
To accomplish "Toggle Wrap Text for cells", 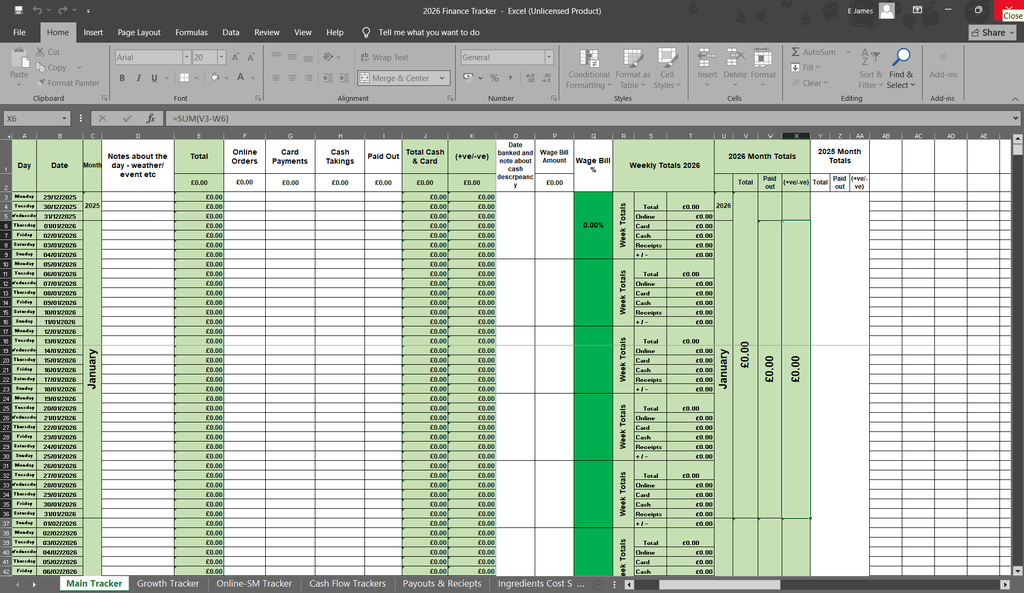I will point(383,57).
